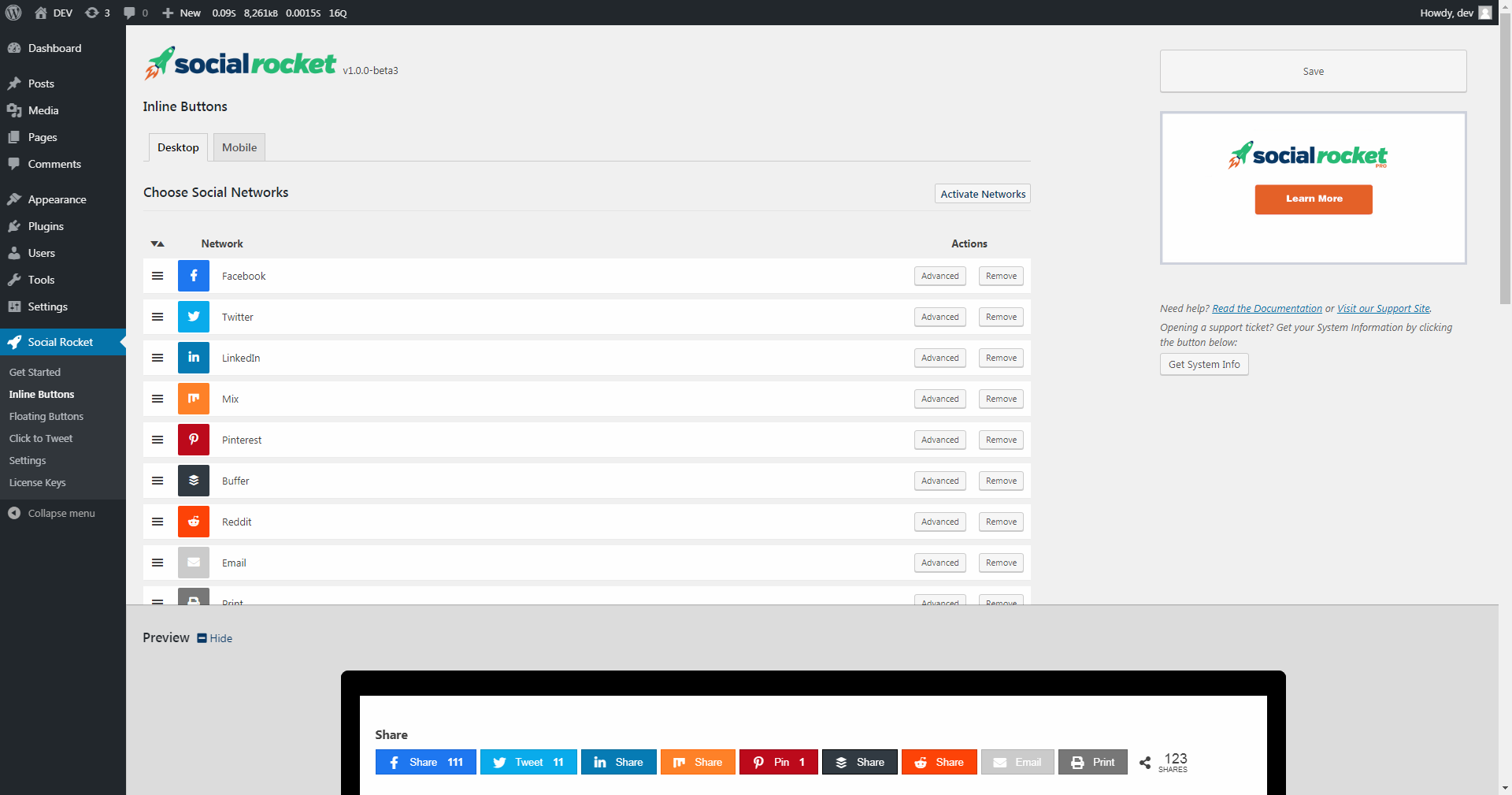Screen dimensions: 1512x795
Task: Open the Dashboard menu item
Action: pos(63,48)
